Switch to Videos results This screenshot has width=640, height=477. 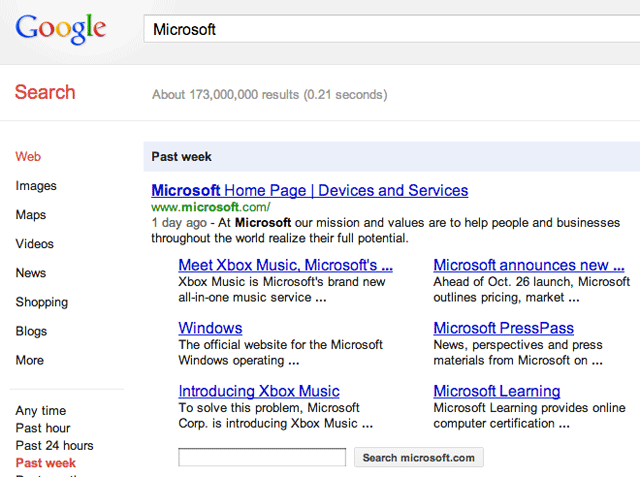pos(34,244)
